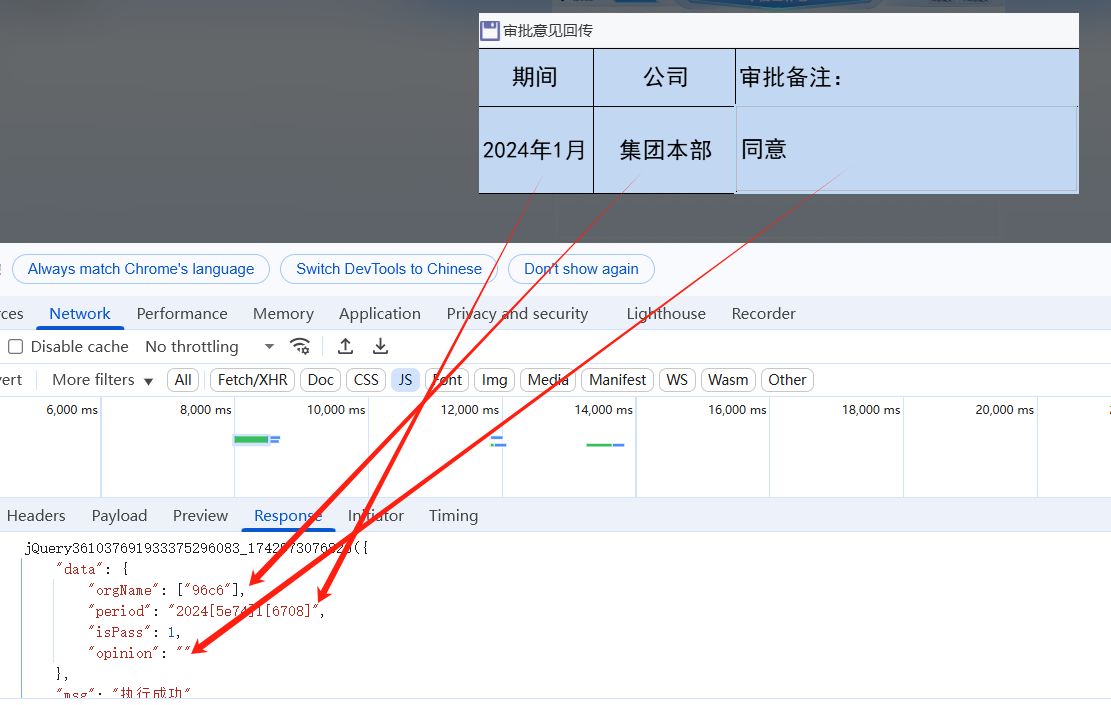
Task: Click the Don't show again button
Action: coord(581,269)
